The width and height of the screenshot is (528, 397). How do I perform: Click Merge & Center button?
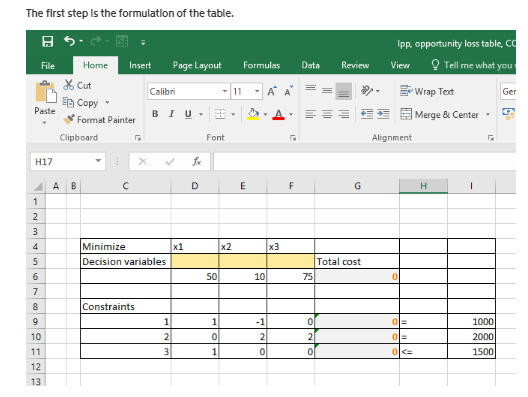tap(439, 114)
